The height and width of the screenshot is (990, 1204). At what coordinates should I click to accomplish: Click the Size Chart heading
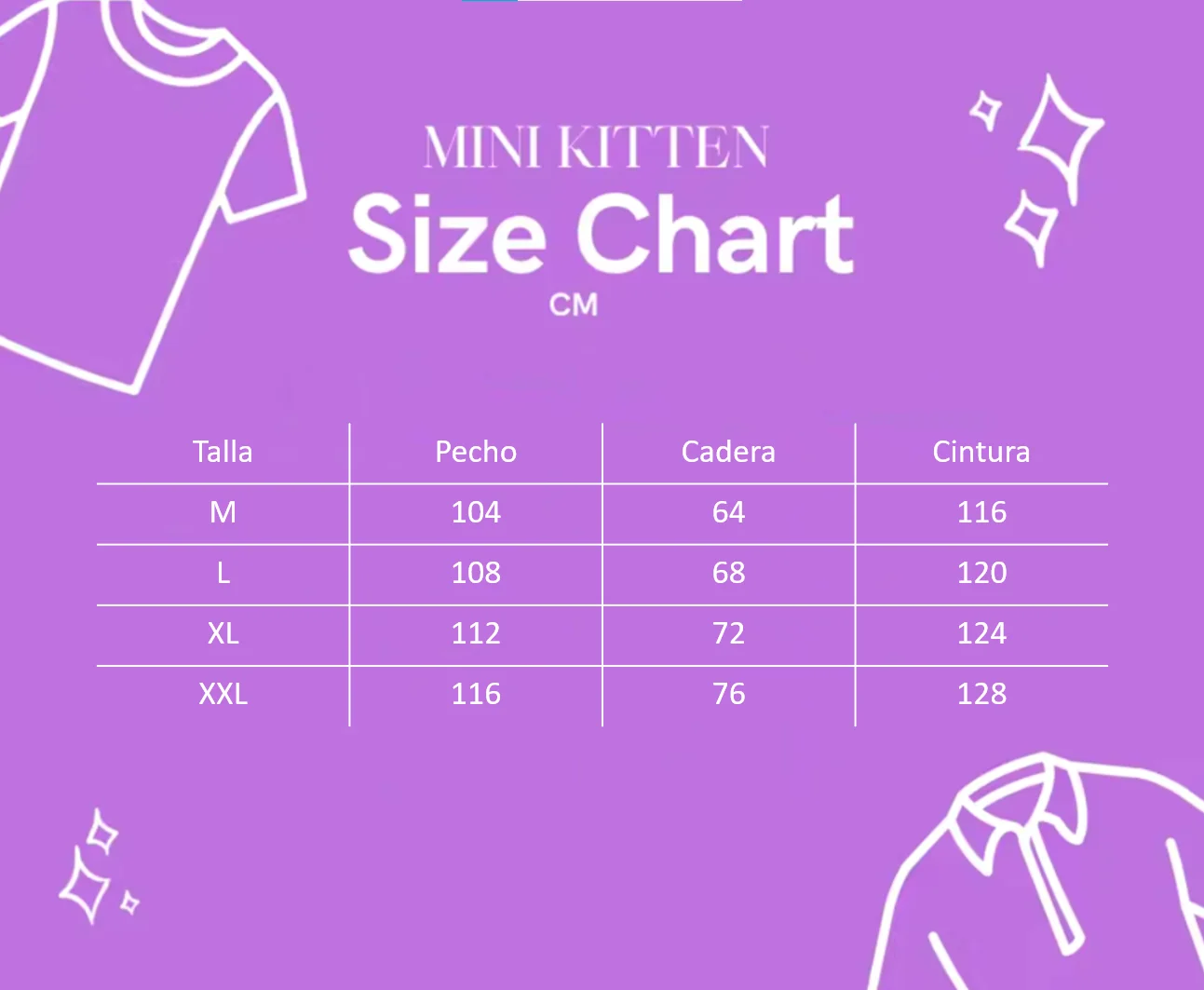pos(601,234)
